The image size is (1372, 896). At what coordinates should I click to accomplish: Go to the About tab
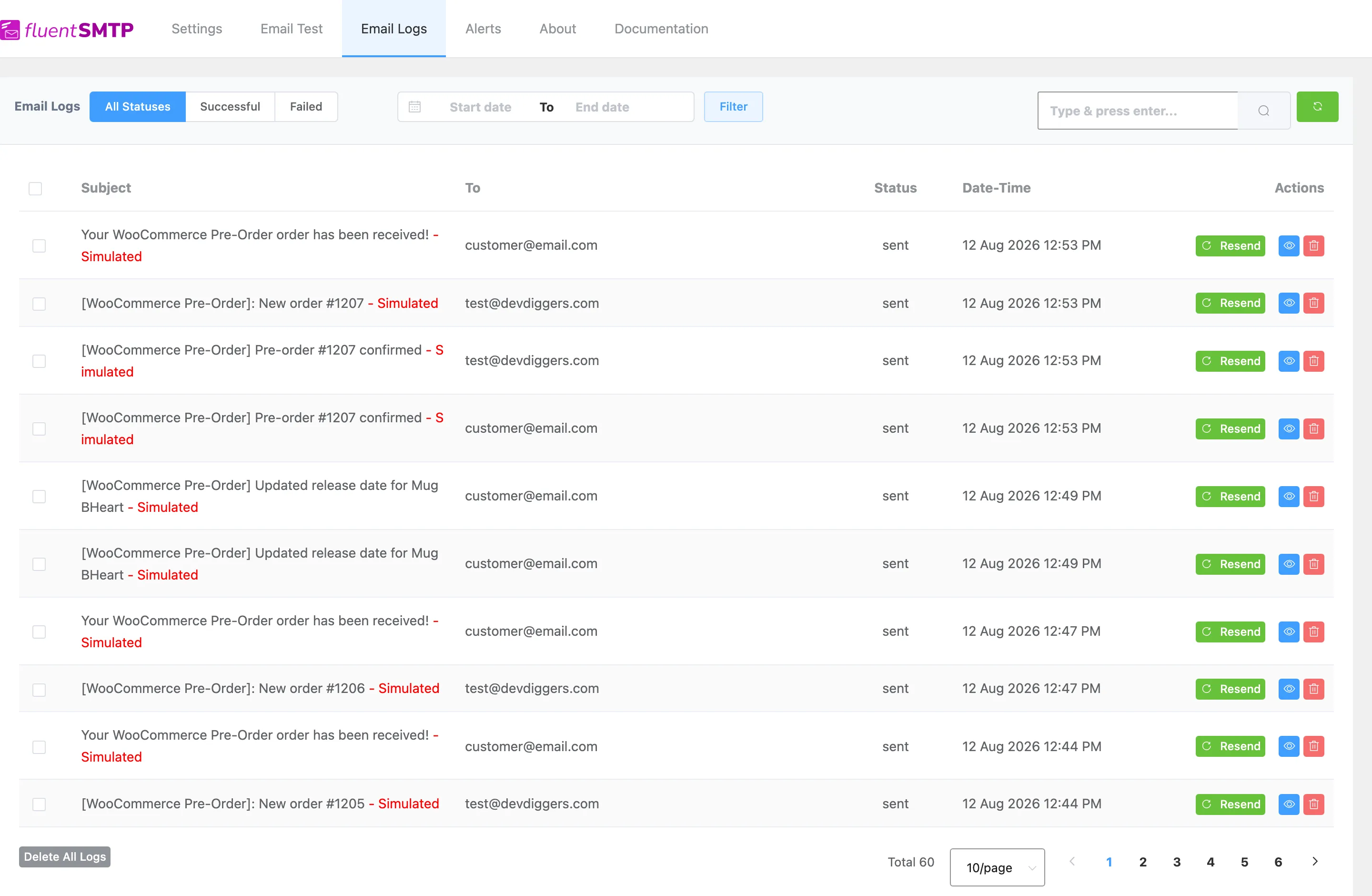[x=557, y=28]
